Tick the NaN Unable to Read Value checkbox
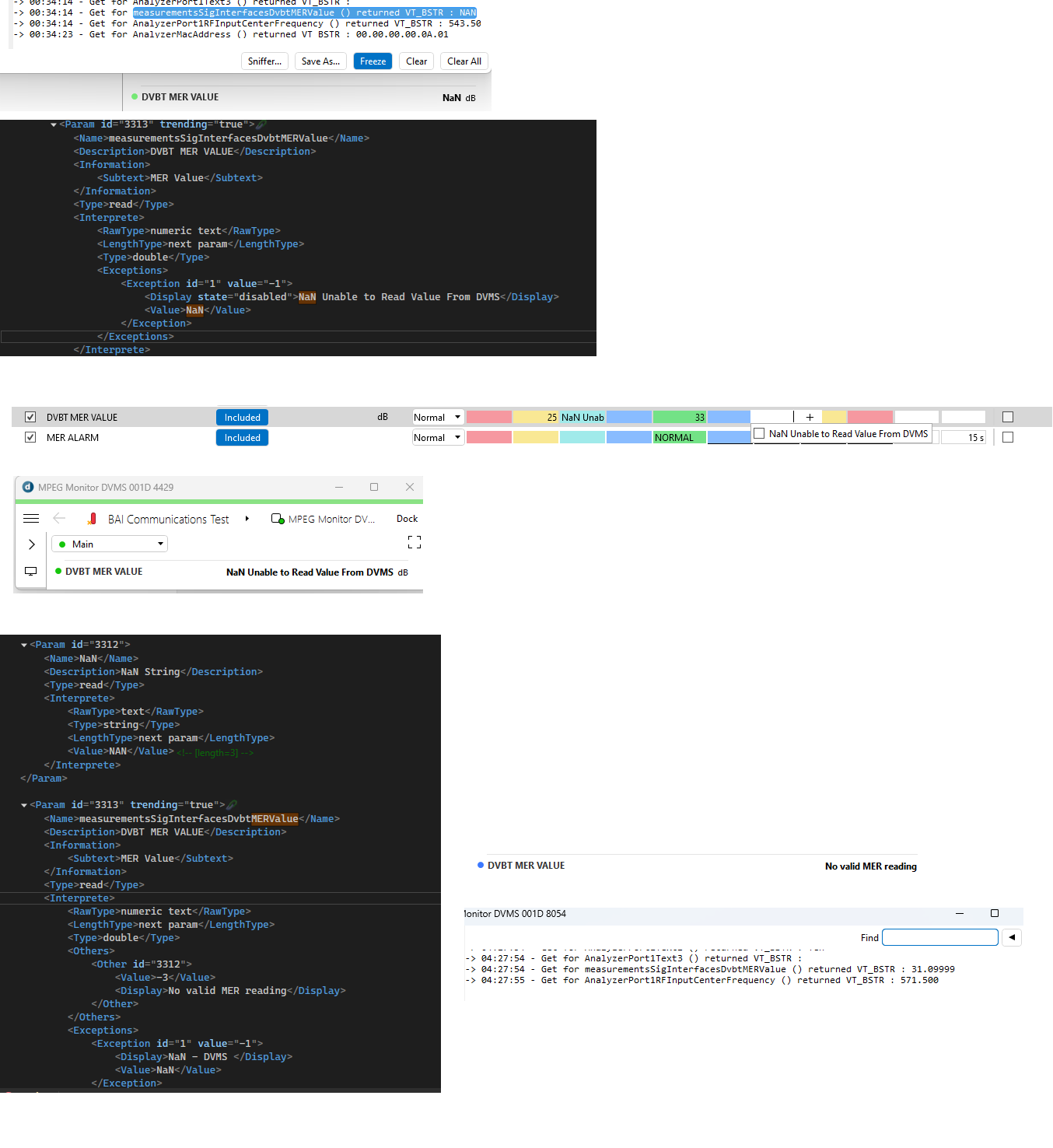The height and width of the screenshot is (1148, 1053). [x=760, y=434]
